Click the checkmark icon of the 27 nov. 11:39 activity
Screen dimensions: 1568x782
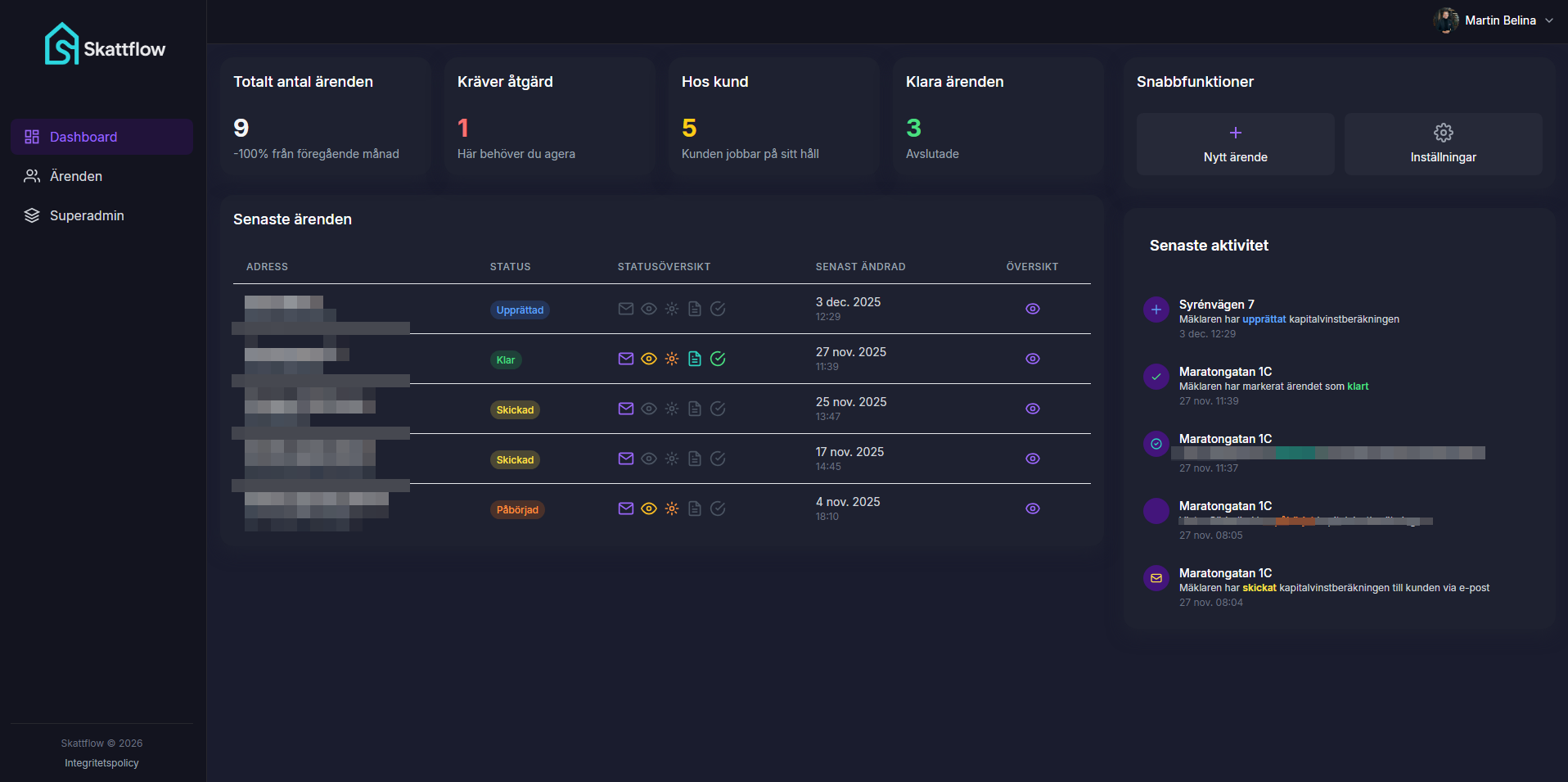pyautogui.click(x=1156, y=377)
